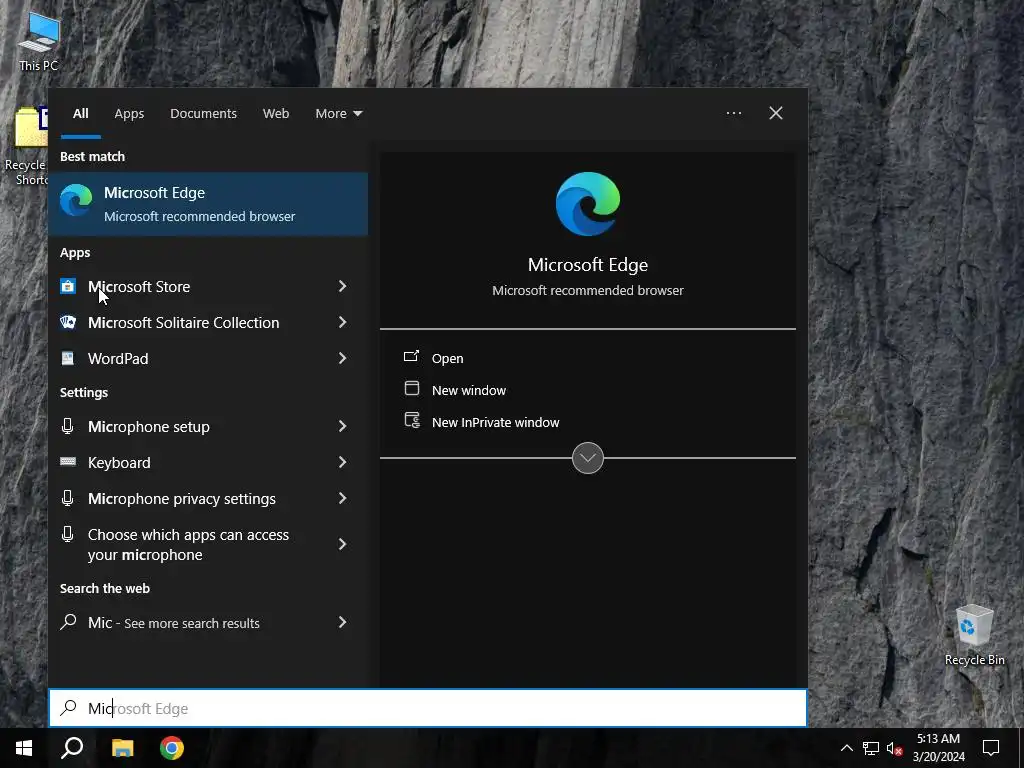1024x768 pixels.
Task: Select Keyboard settings text
Action: [x=119, y=462]
